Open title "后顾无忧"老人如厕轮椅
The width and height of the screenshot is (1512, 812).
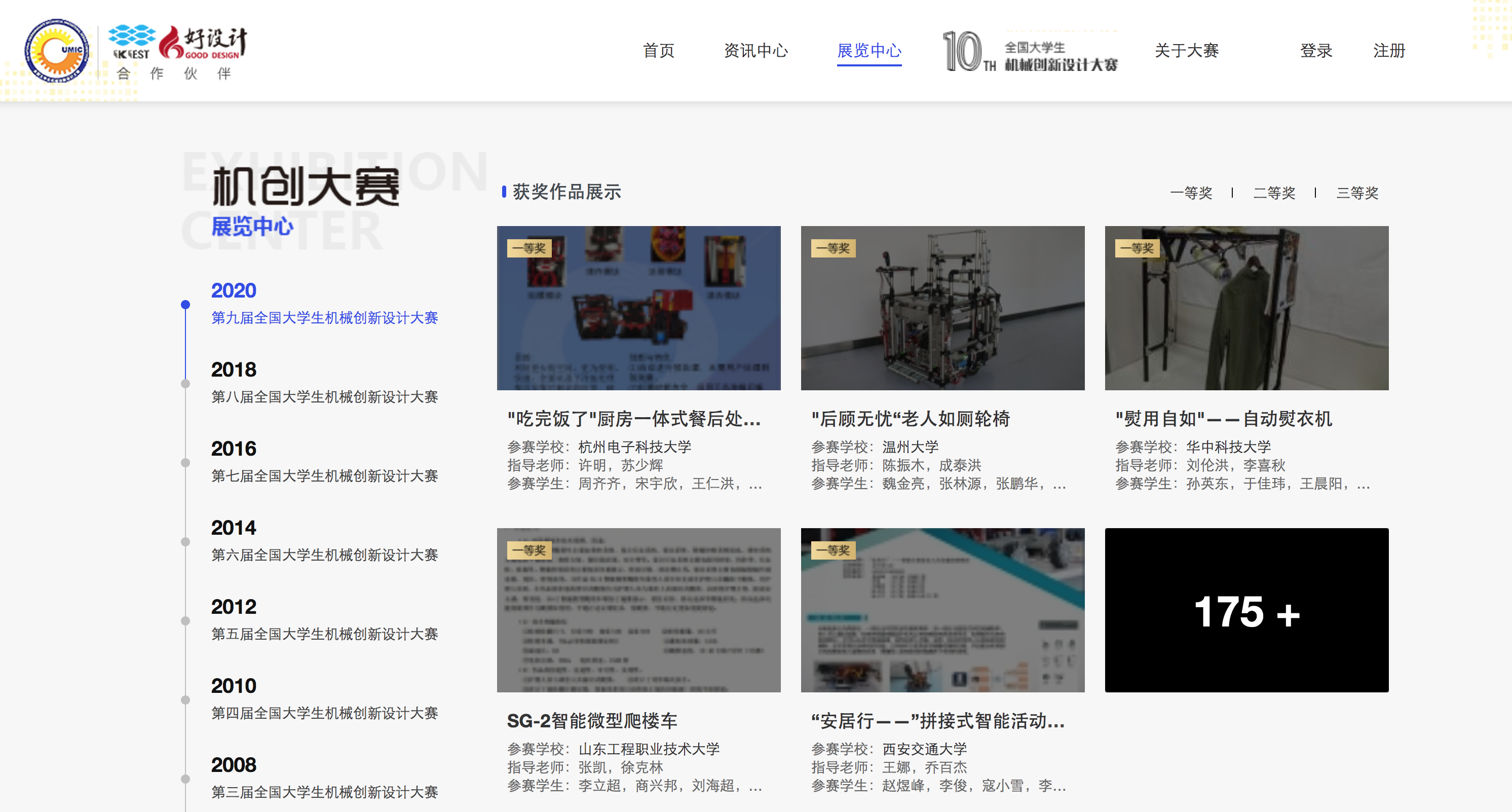click(911, 419)
